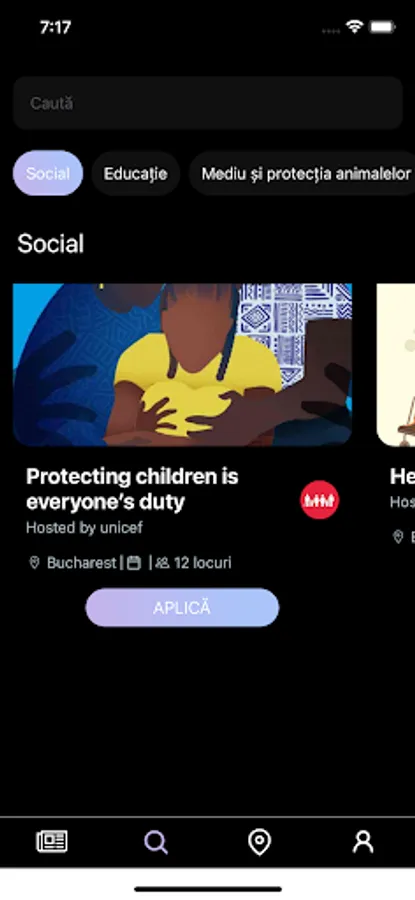Image resolution: width=415 pixels, height=900 pixels.
Task: Click the APLICĂ button
Action: (182, 607)
